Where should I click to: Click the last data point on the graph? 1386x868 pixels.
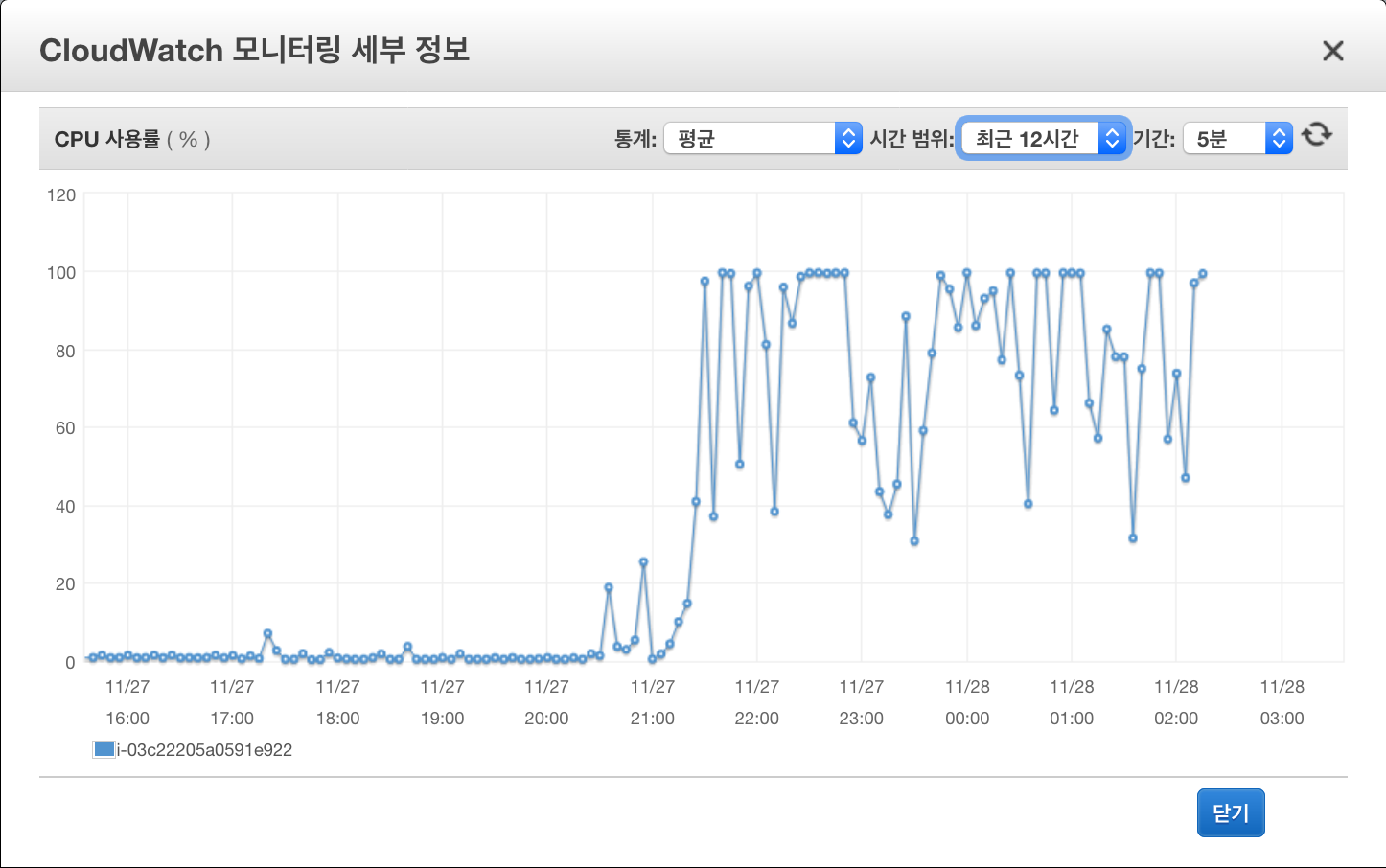tap(1203, 274)
